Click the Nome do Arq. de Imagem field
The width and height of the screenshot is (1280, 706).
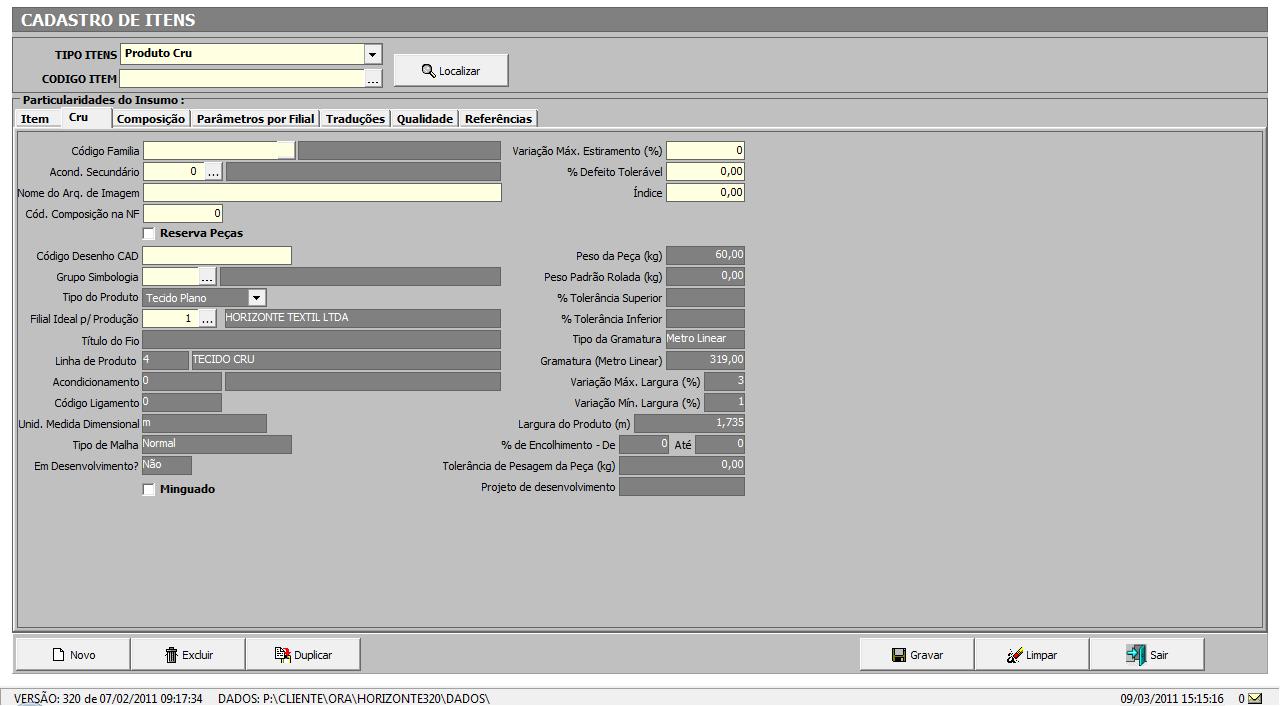coord(322,193)
